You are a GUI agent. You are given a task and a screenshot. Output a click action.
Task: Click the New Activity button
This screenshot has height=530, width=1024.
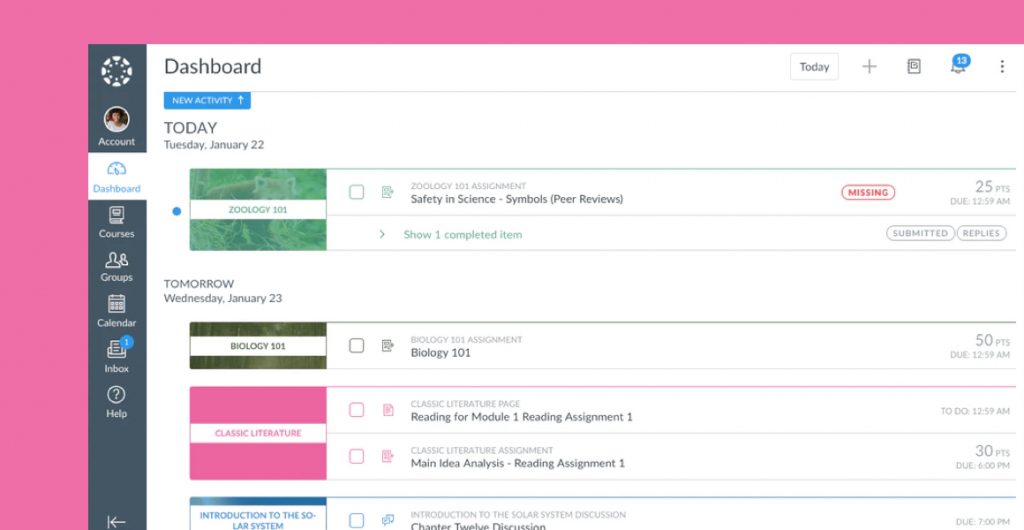point(207,101)
